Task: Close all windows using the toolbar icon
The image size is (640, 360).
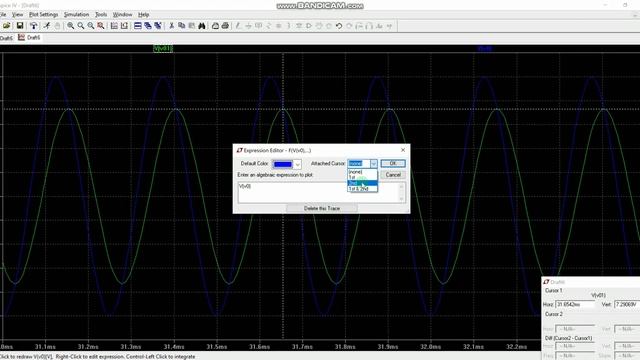Action: pos(158,26)
